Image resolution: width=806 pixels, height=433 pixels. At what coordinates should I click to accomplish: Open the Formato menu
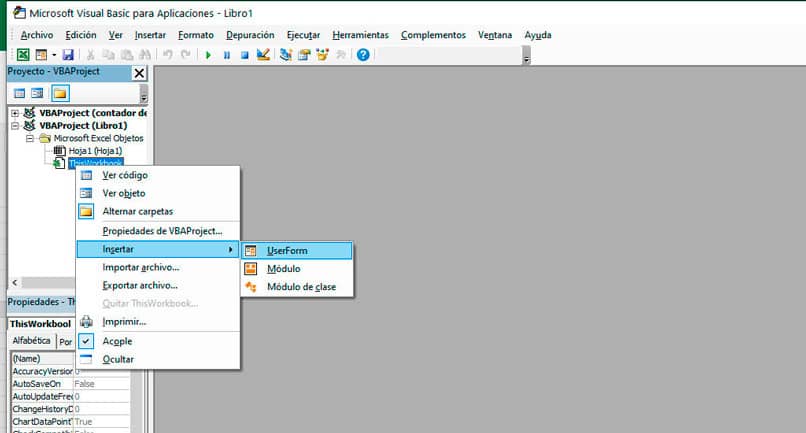pos(196,35)
